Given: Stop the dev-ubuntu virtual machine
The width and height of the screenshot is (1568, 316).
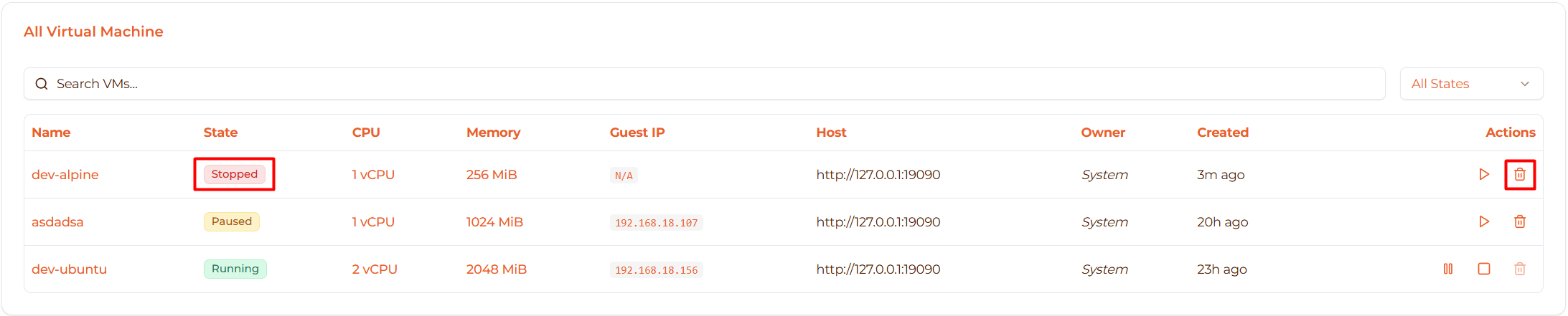Looking at the screenshot, I should coord(1484,269).
